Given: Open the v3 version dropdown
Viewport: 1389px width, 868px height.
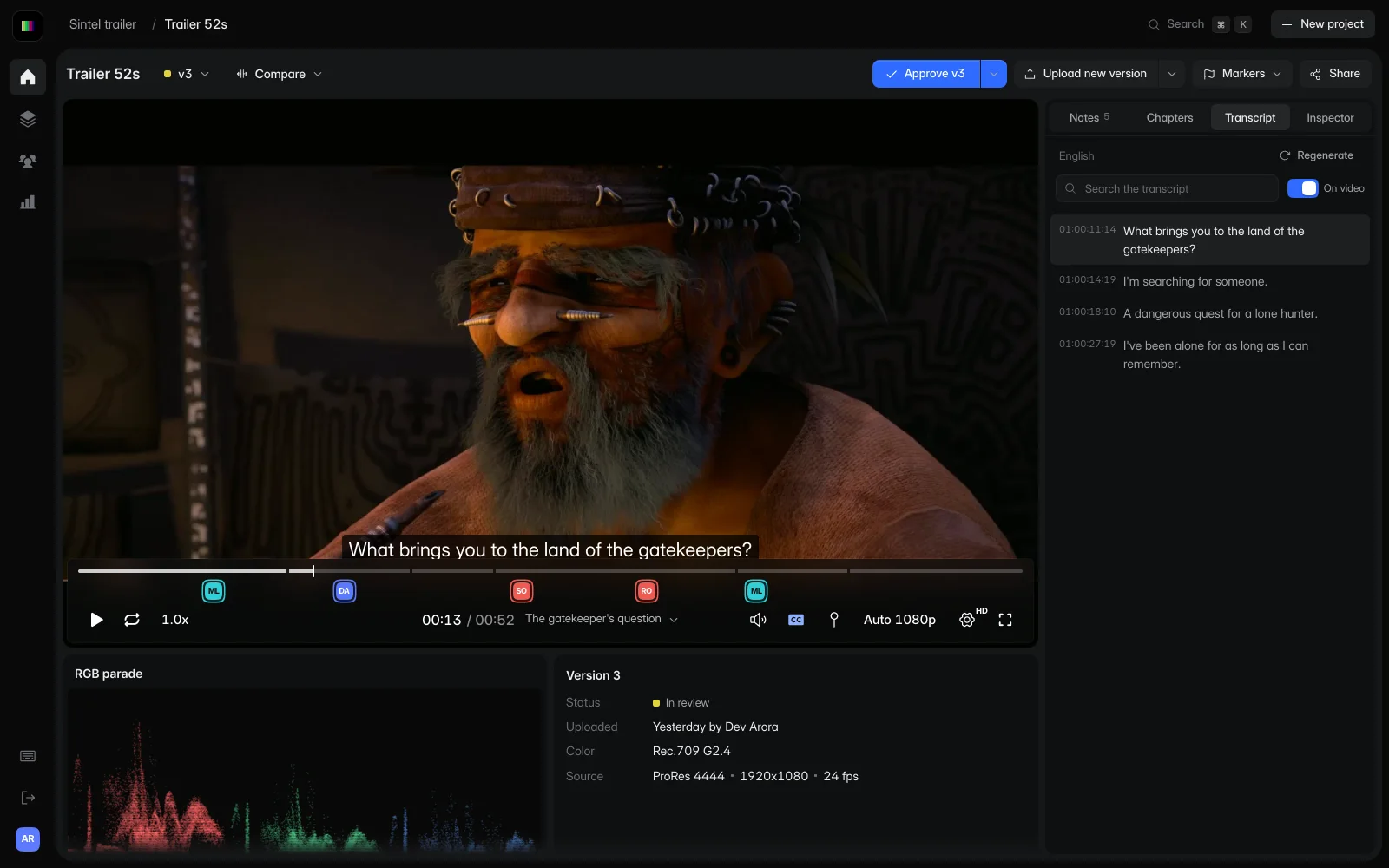Looking at the screenshot, I should click(x=187, y=74).
